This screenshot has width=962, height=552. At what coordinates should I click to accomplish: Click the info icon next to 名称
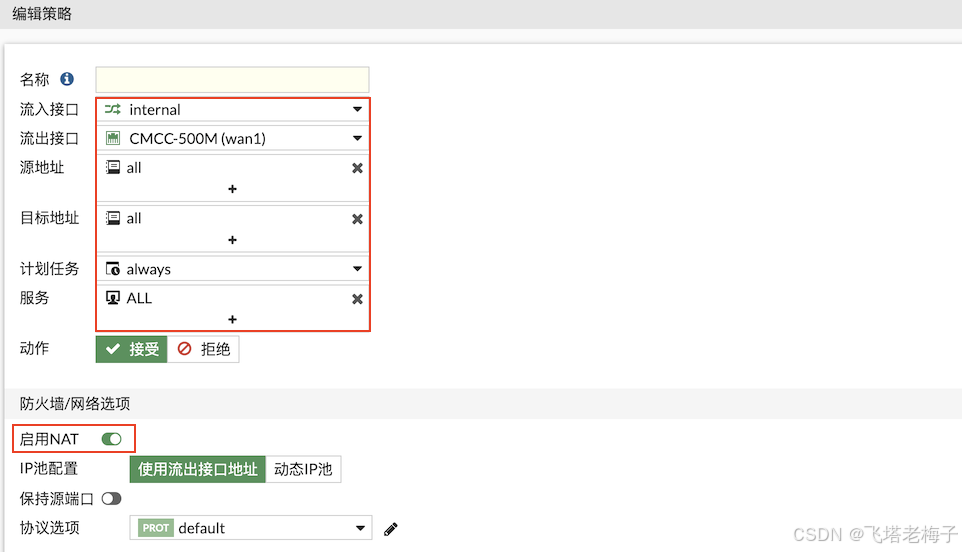pos(67,79)
